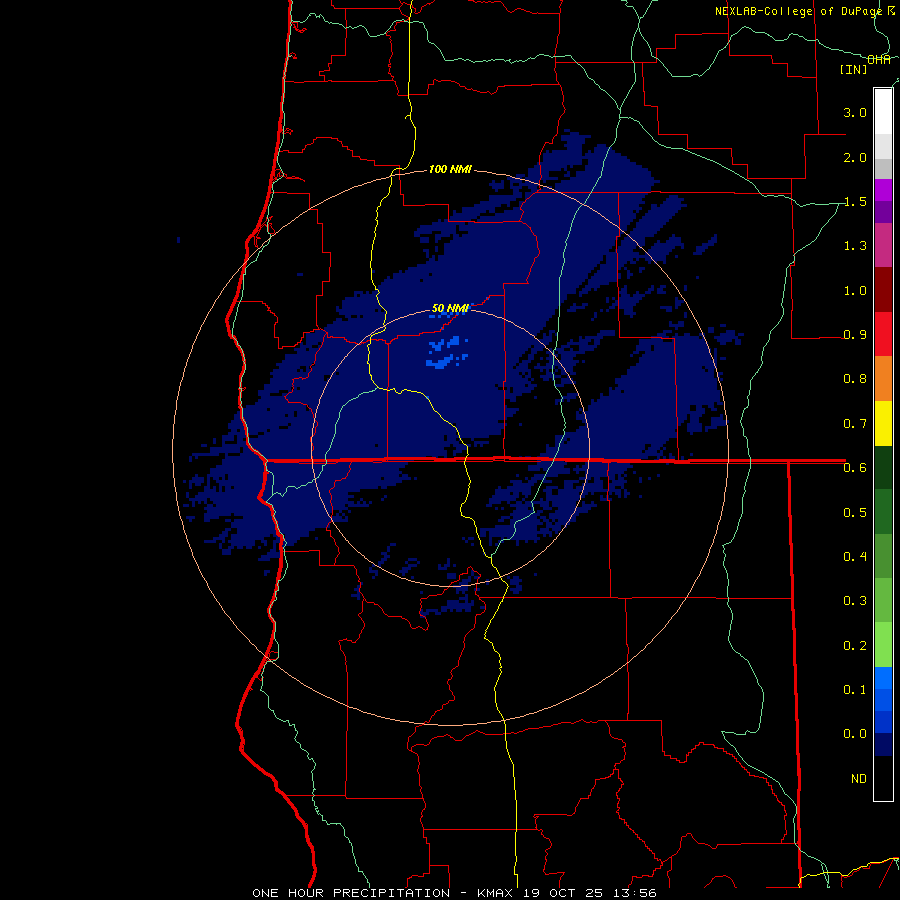The image size is (900, 900).
Task: Click the 100 NMI range ring label
Action: pyautogui.click(x=451, y=169)
